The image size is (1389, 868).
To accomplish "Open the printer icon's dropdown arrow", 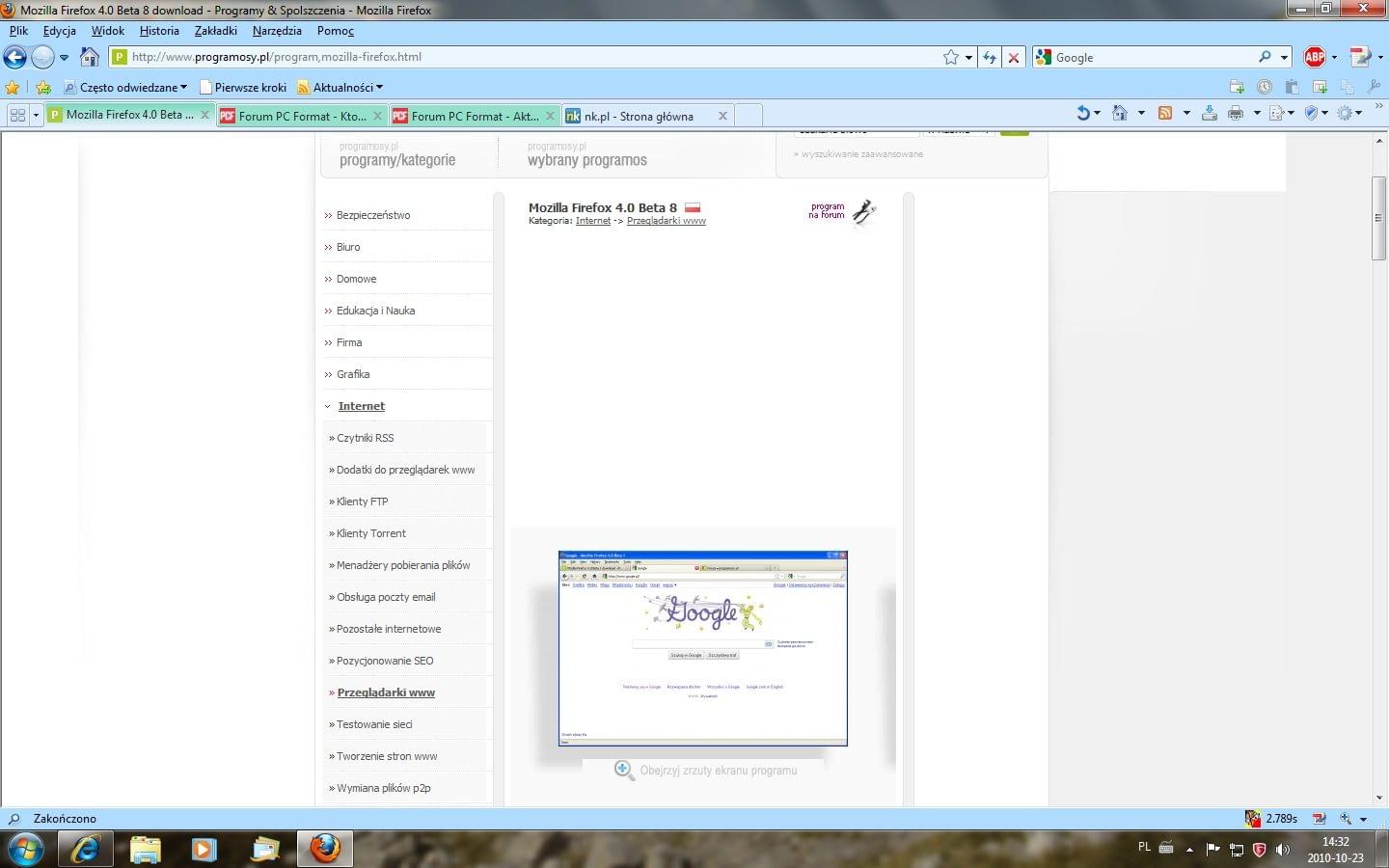I will (x=1256, y=114).
